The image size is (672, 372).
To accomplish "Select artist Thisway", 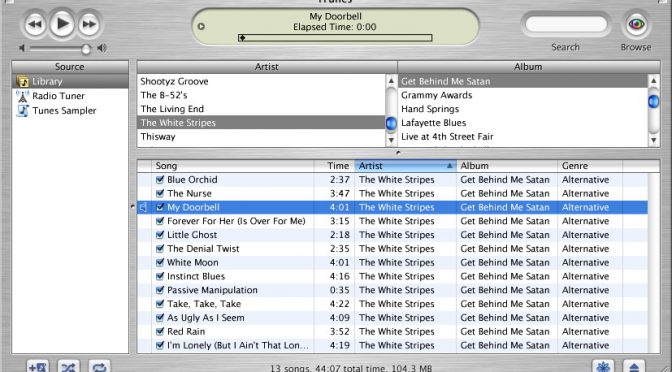I will point(261,136).
